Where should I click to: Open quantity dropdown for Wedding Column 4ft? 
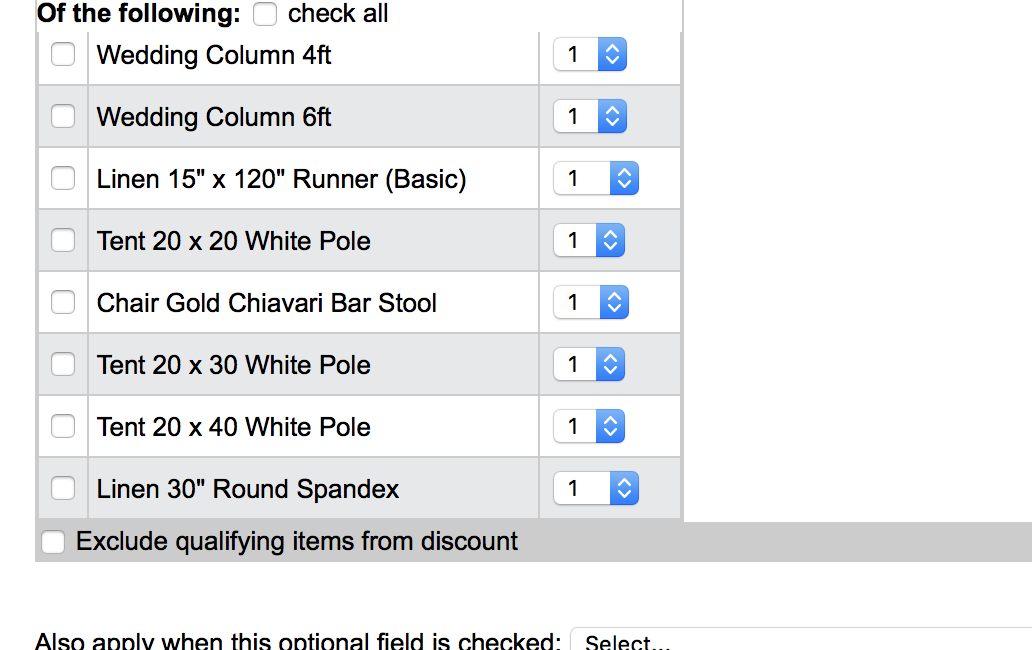pos(590,54)
